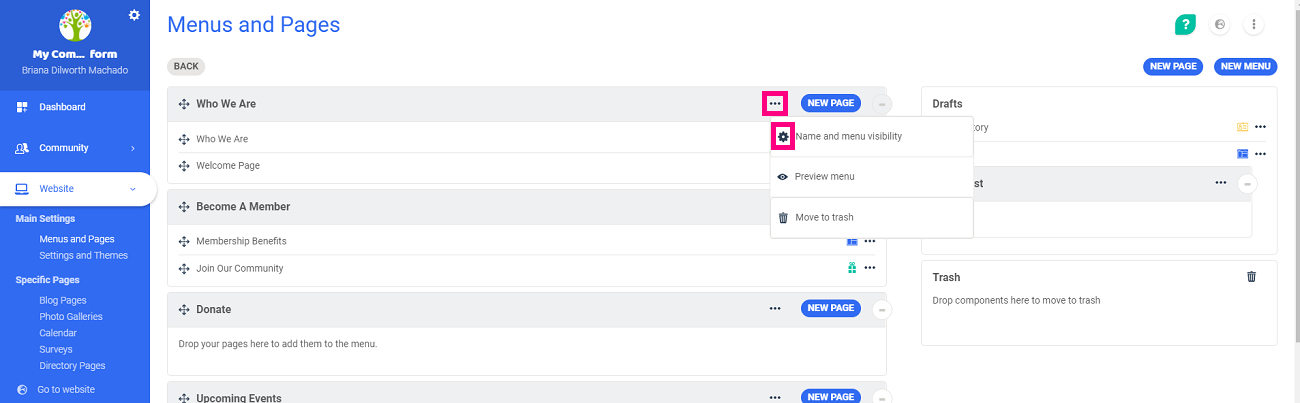
Task: Open Join Our Community three-dot options
Action: coord(870,268)
